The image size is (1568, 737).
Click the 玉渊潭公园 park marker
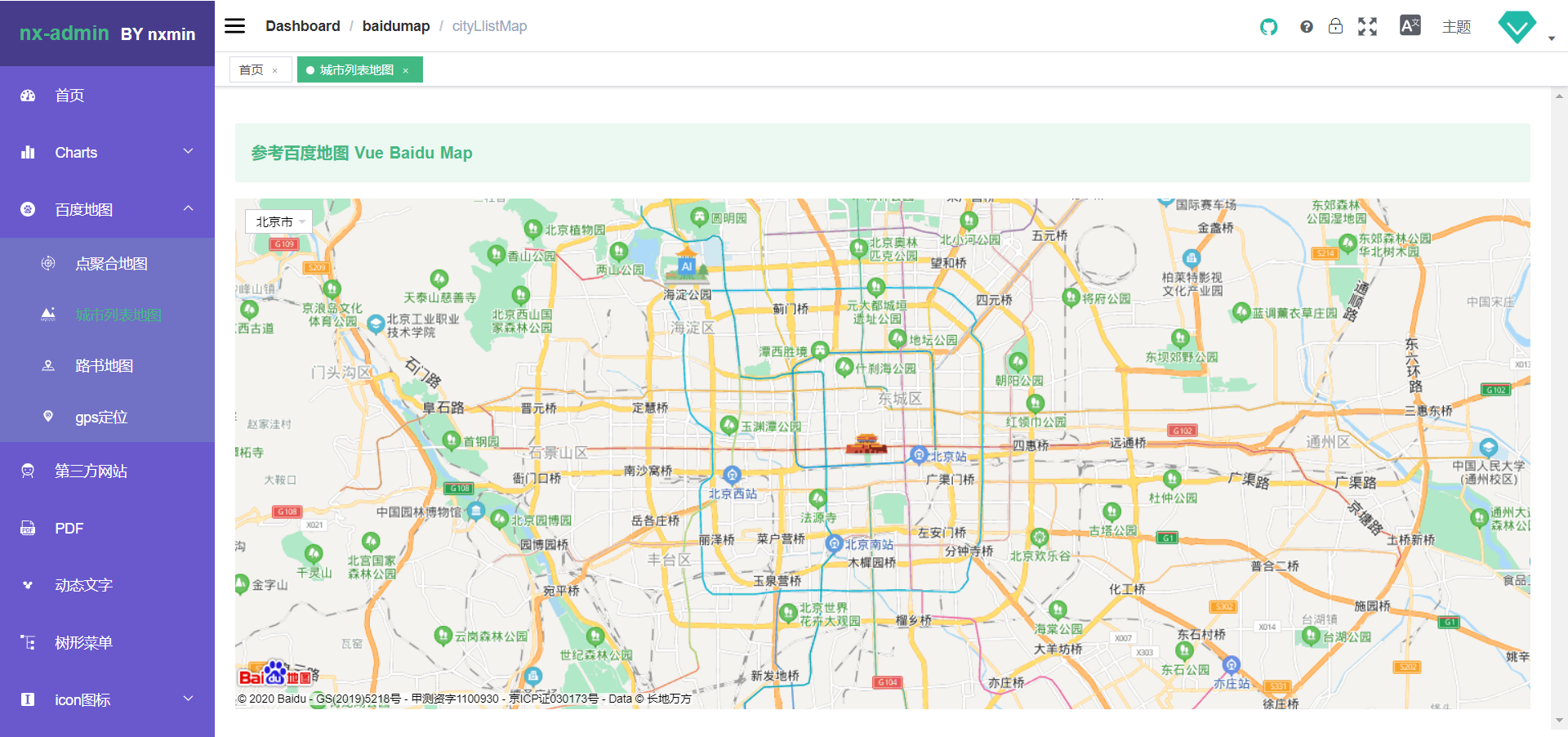pyautogui.click(x=729, y=425)
